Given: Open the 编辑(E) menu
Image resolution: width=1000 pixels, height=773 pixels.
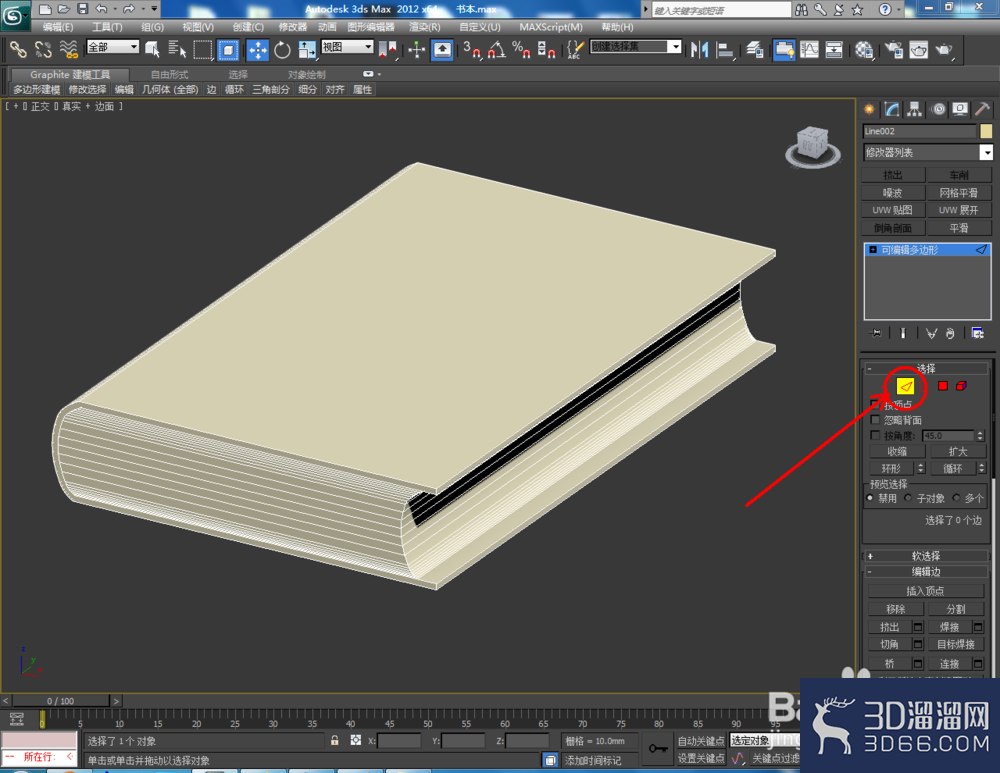Looking at the screenshot, I should 58,27.
